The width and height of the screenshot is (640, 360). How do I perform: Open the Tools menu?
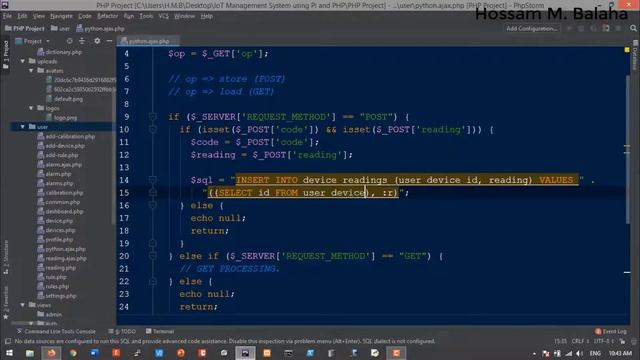pyautogui.click(x=146, y=16)
